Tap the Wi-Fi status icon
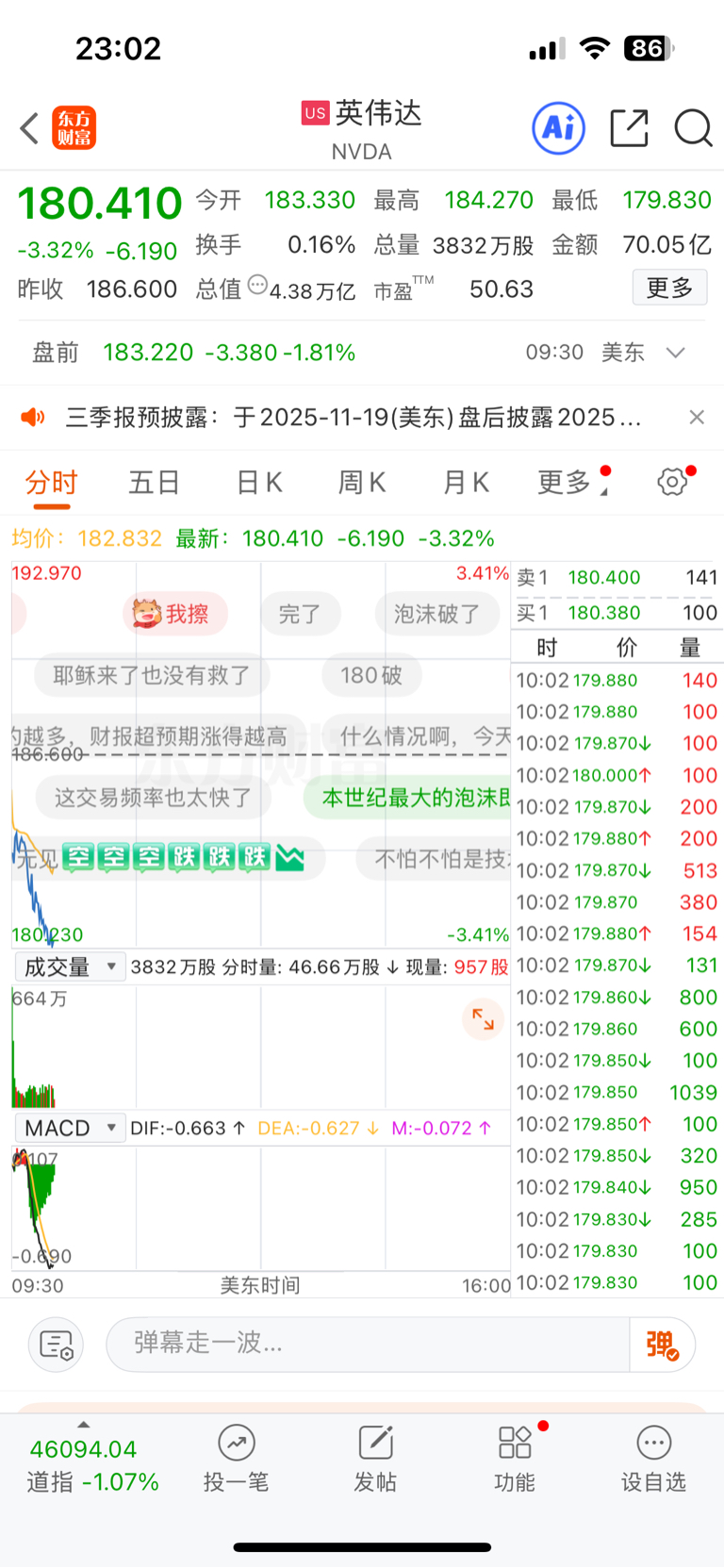 click(594, 48)
